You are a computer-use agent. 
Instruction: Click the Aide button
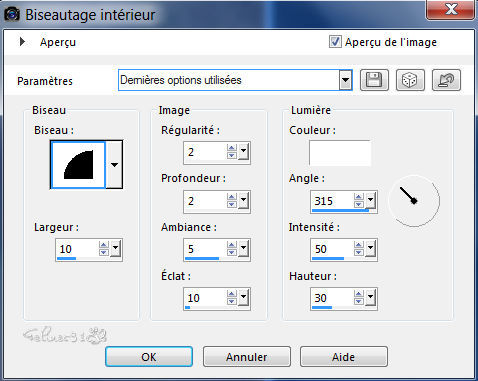[344, 357]
